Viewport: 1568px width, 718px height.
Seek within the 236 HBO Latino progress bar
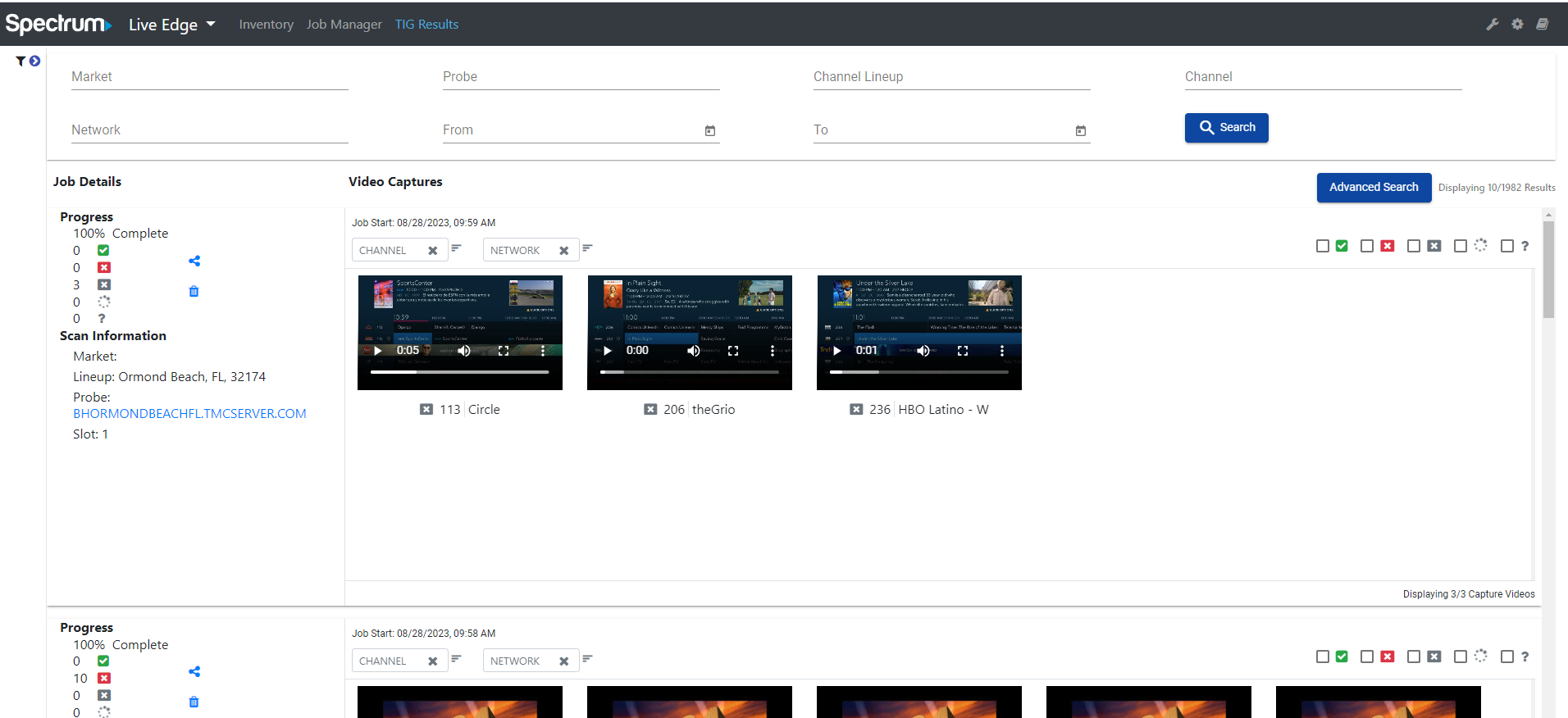click(x=918, y=372)
